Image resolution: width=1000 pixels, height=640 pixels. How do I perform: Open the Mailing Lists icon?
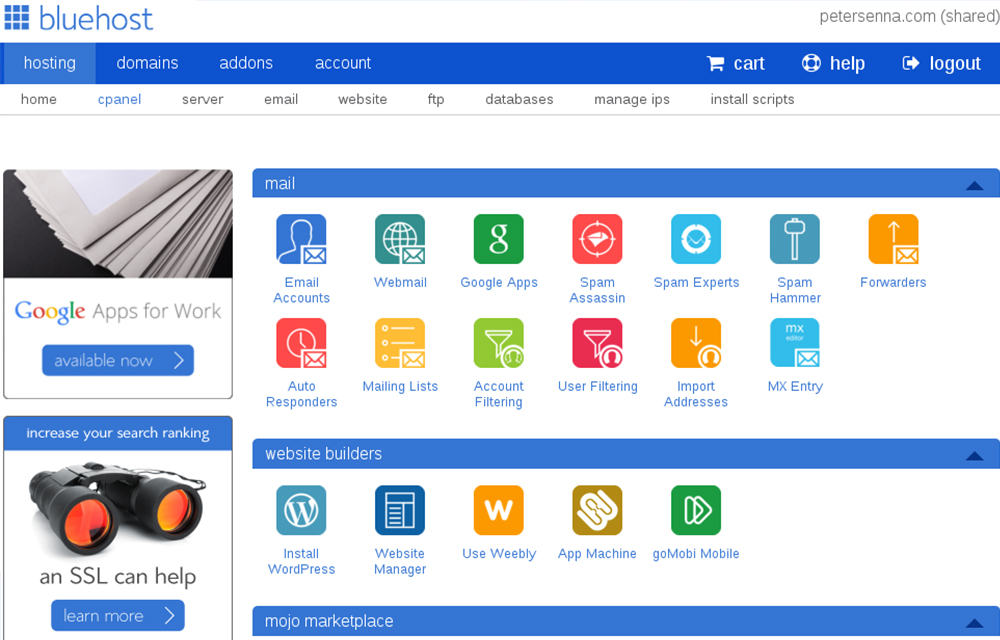[400, 343]
